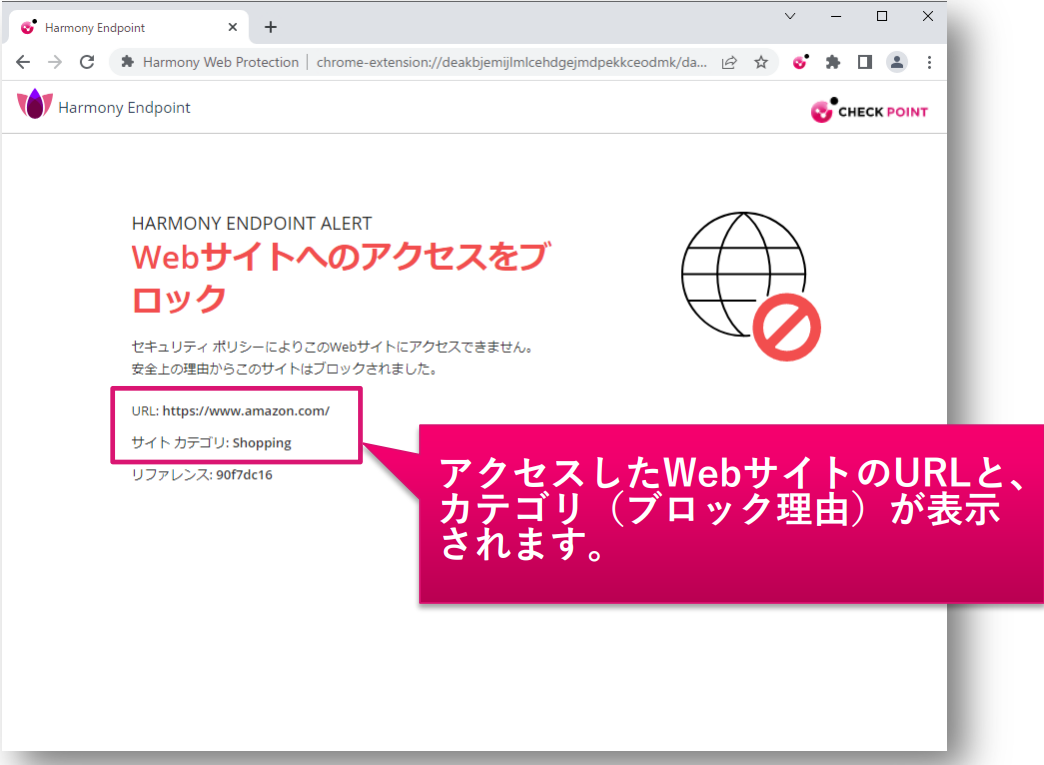This screenshot has height=765, width=1044.
Task: Click the red Webサイトへのアクセスをブロック title
Action: pyautogui.click(x=341, y=278)
